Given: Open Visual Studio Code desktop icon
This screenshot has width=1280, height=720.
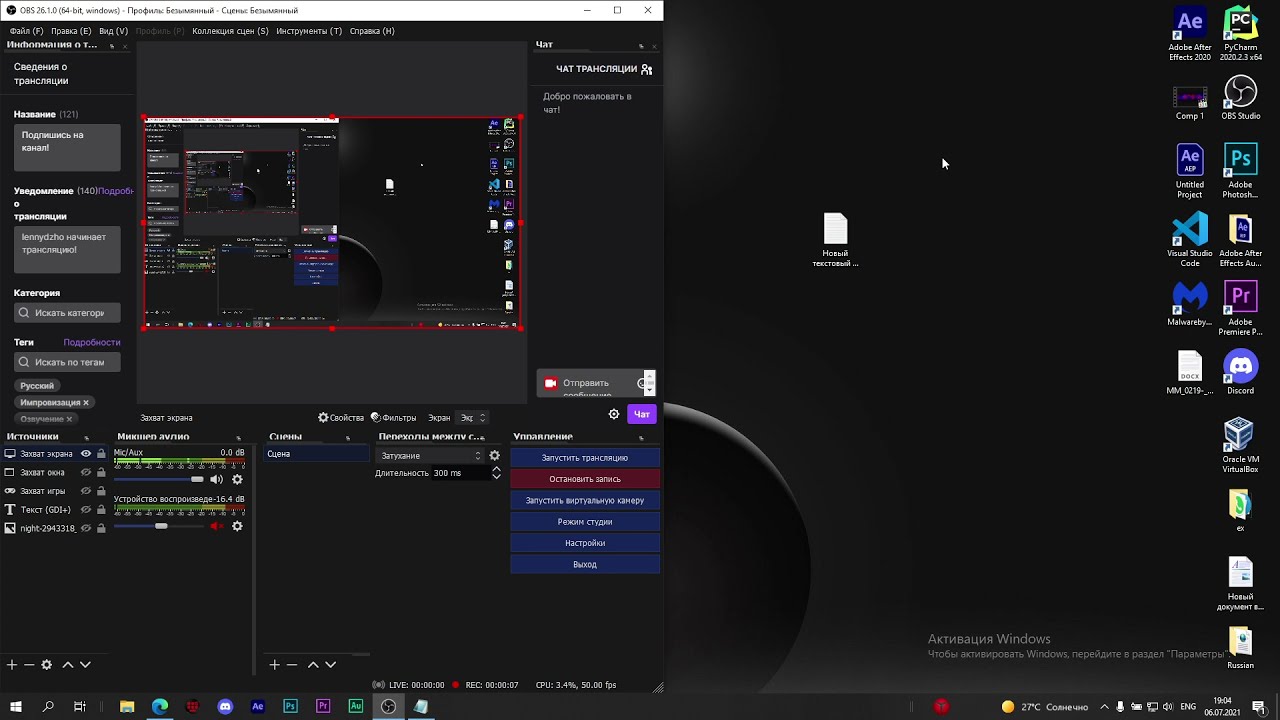Looking at the screenshot, I should [1190, 240].
